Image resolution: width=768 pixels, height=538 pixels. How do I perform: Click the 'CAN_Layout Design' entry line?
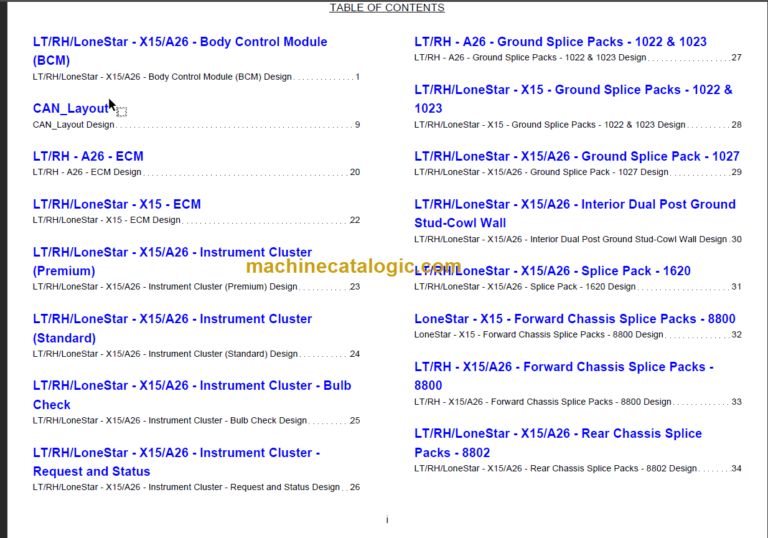[196, 125]
